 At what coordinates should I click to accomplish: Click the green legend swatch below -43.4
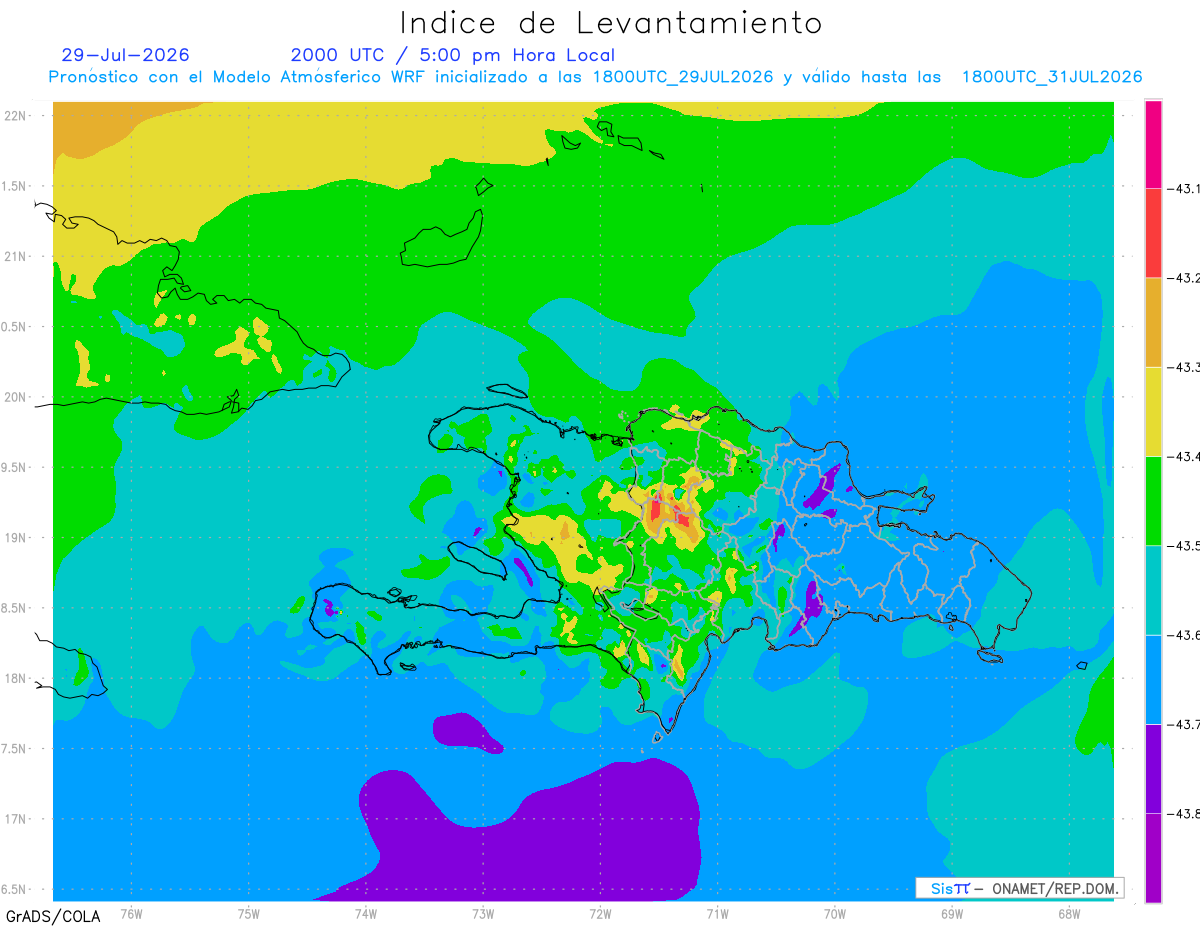coord(1153,500)
